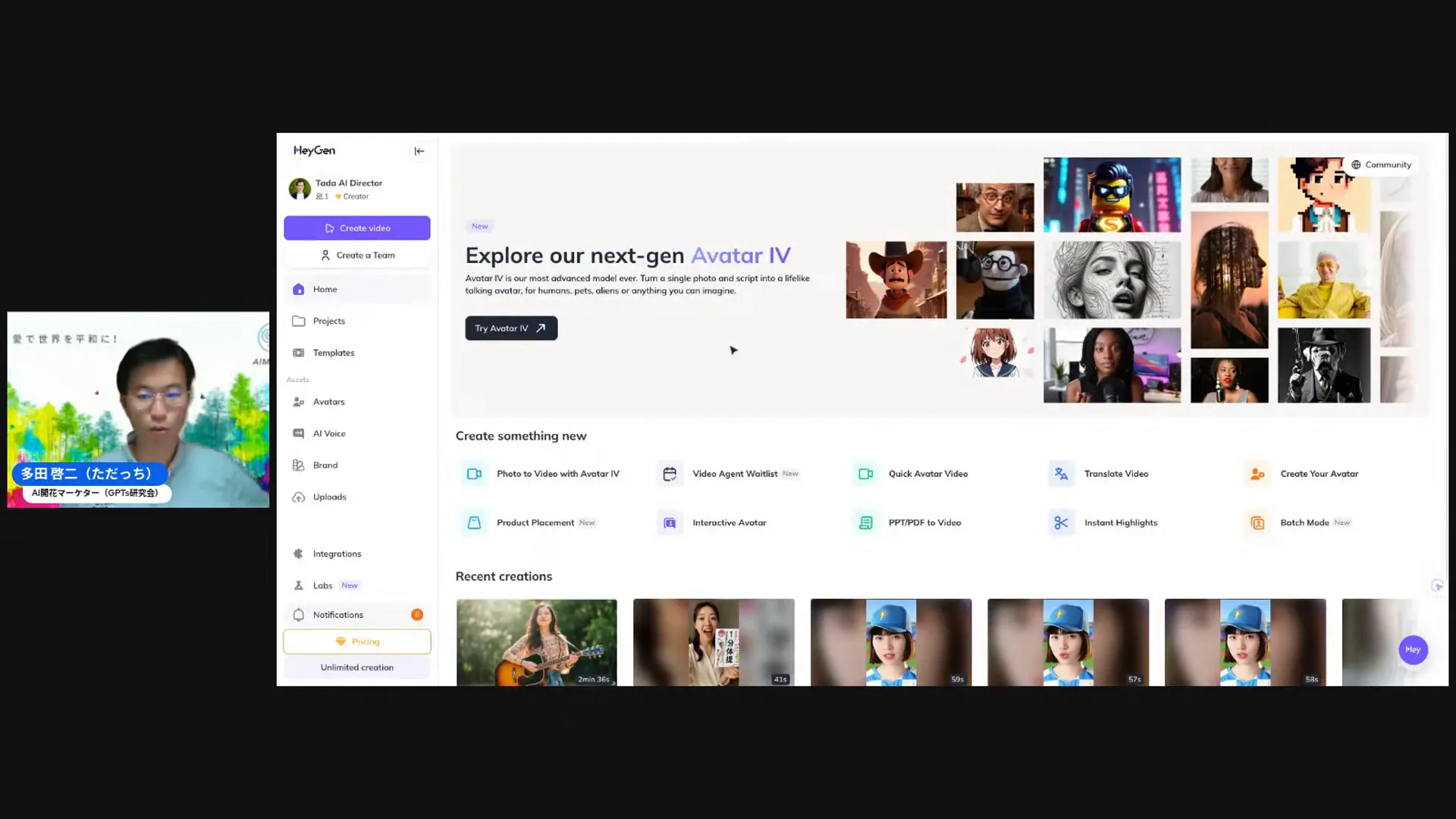This screenshot has height=819, width=1456.
Task: Click the Product Placement icon
Action: point(474,522)
